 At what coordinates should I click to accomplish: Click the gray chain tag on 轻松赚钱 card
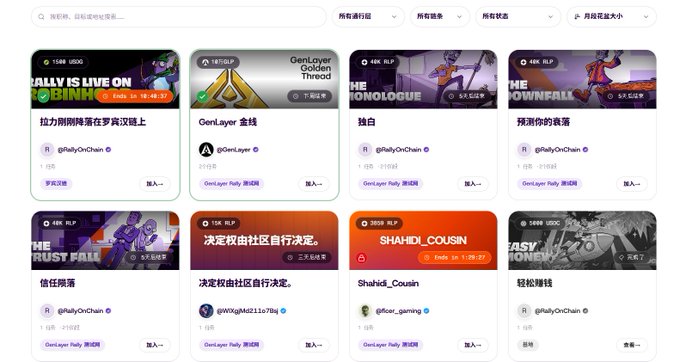pyautogui.click(x=528, y=345)
